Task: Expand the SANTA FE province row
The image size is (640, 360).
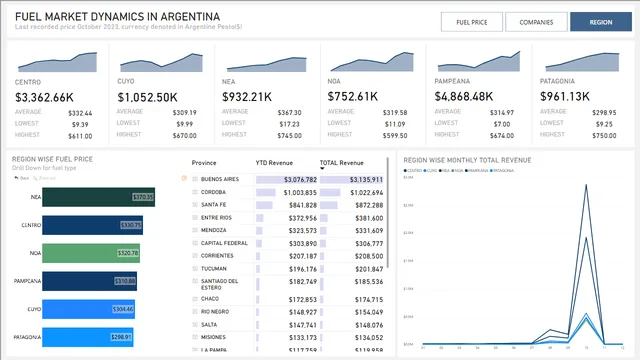Action: pyautogui.click(x=195, y=204)
